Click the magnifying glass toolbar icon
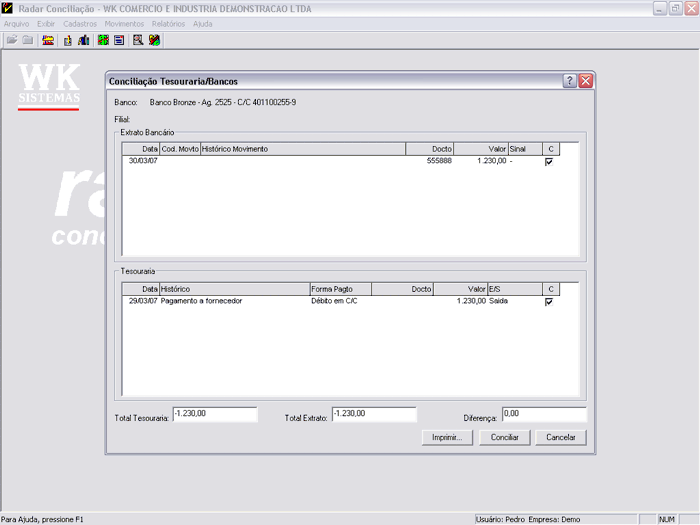This screenshot has width=700, height=525. (138, 40)
